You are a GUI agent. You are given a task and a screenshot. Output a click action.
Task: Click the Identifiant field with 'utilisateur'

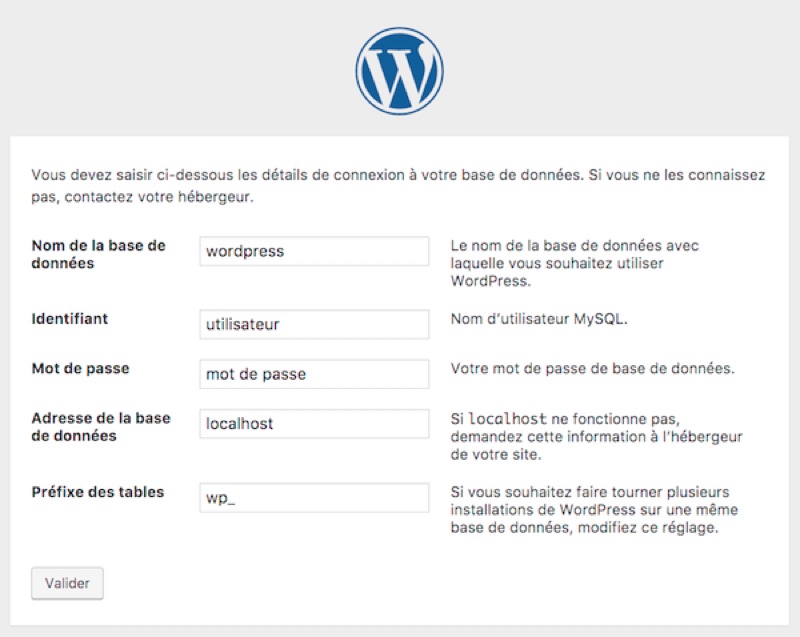pos(314,324)
